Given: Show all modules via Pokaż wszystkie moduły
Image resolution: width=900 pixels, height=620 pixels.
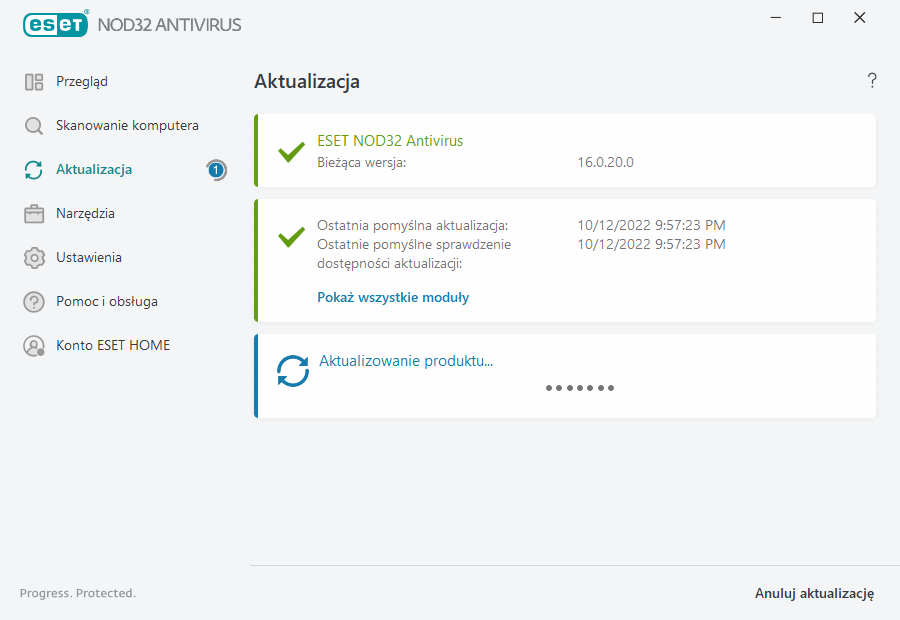Looking at the screenshot, I should [x=393, y=297].
